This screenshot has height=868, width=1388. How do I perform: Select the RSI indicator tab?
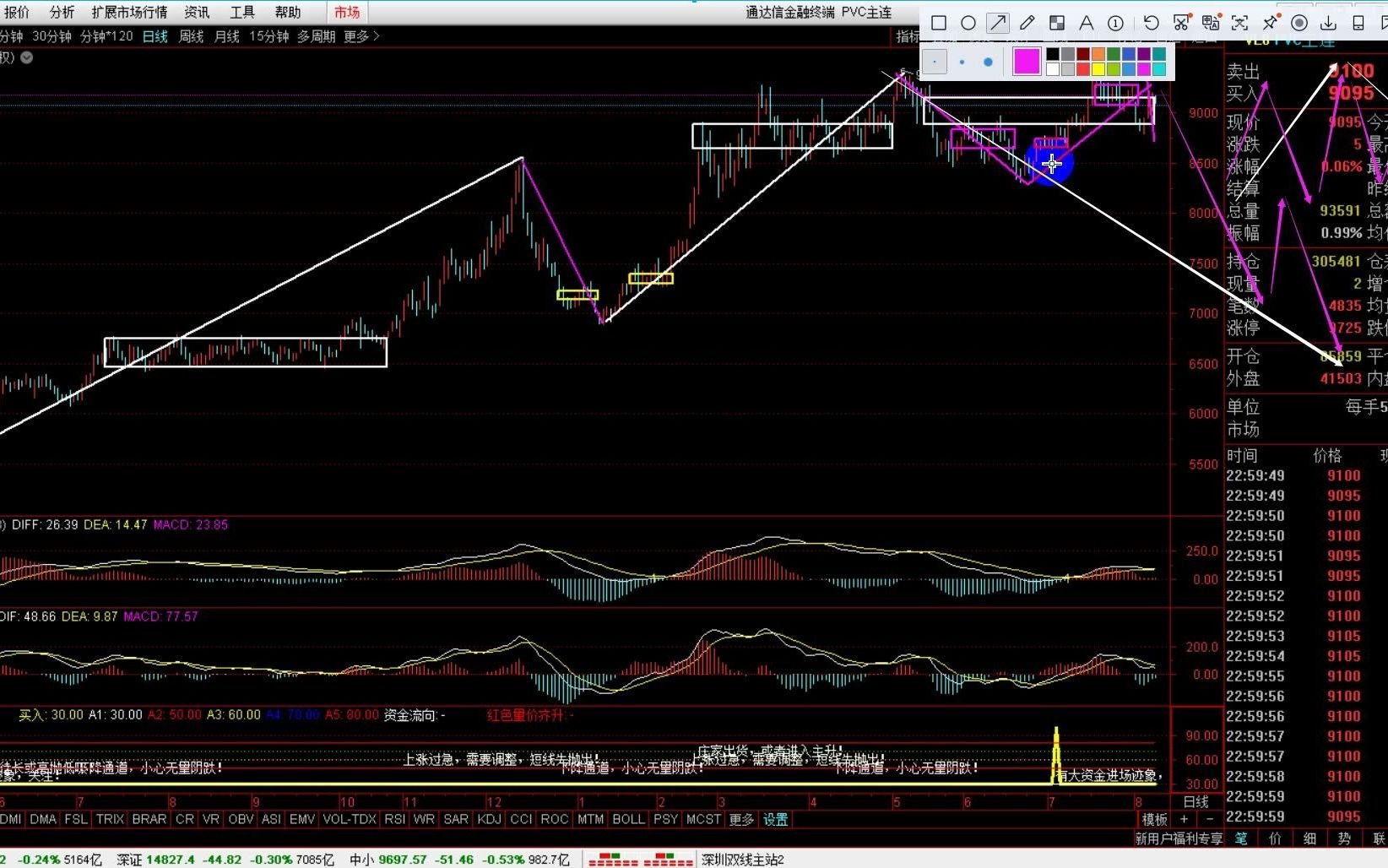pyautogui.click(x=395, y=819)
